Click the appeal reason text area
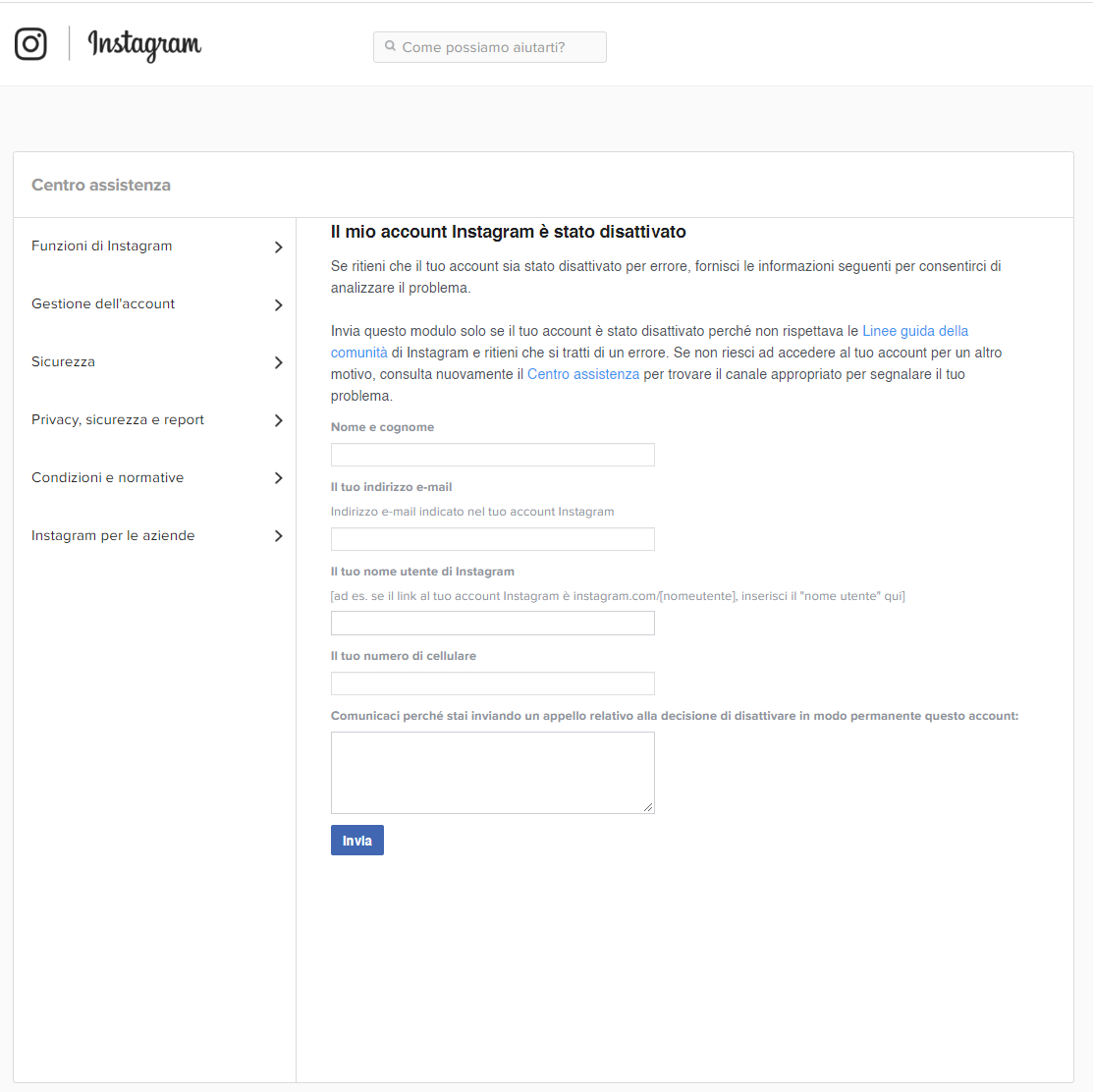This screenshot has height=1092, width=1093. coord(492,773)
